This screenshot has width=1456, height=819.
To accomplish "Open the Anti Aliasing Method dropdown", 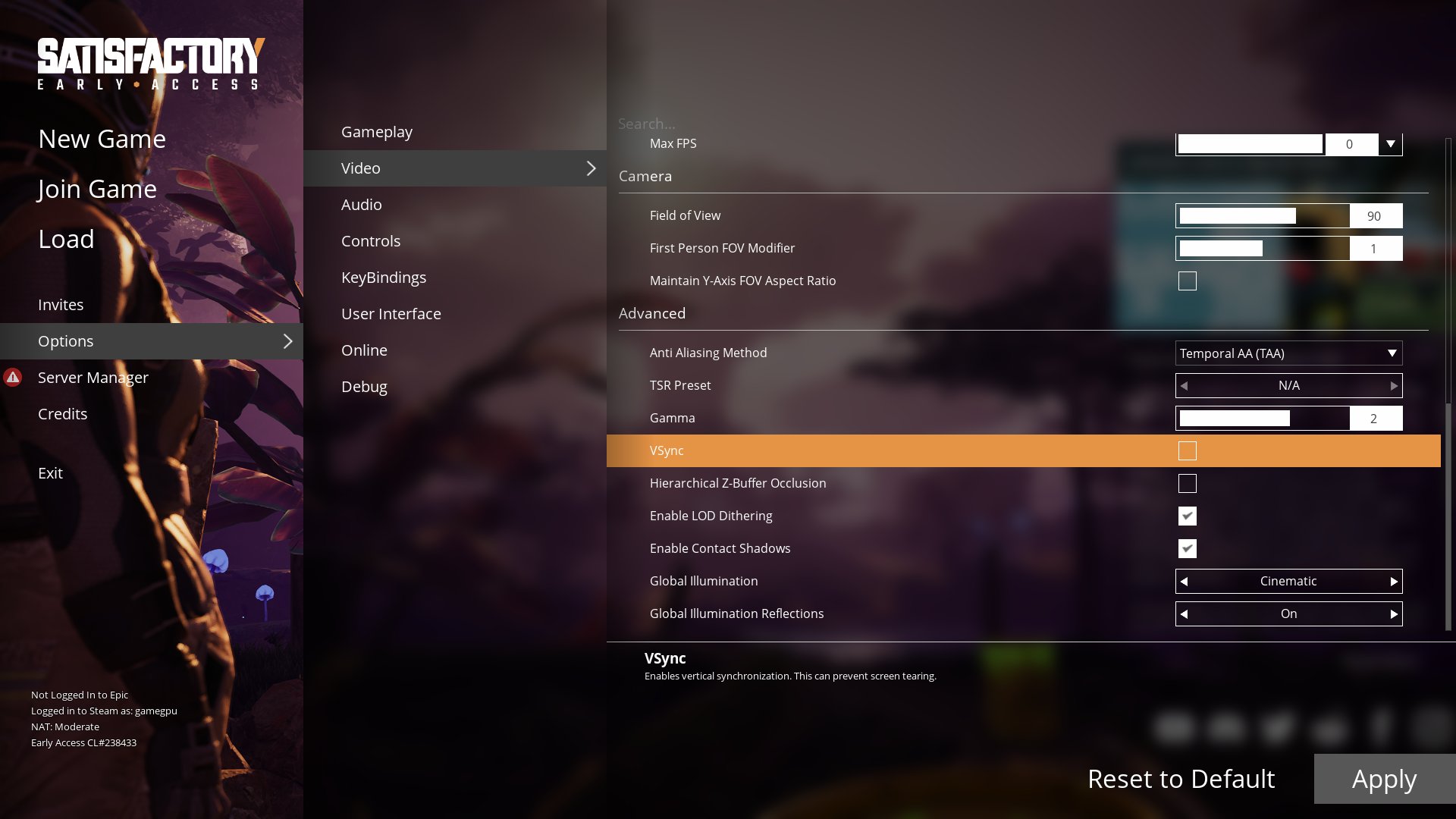I will tap(1289, 353).
